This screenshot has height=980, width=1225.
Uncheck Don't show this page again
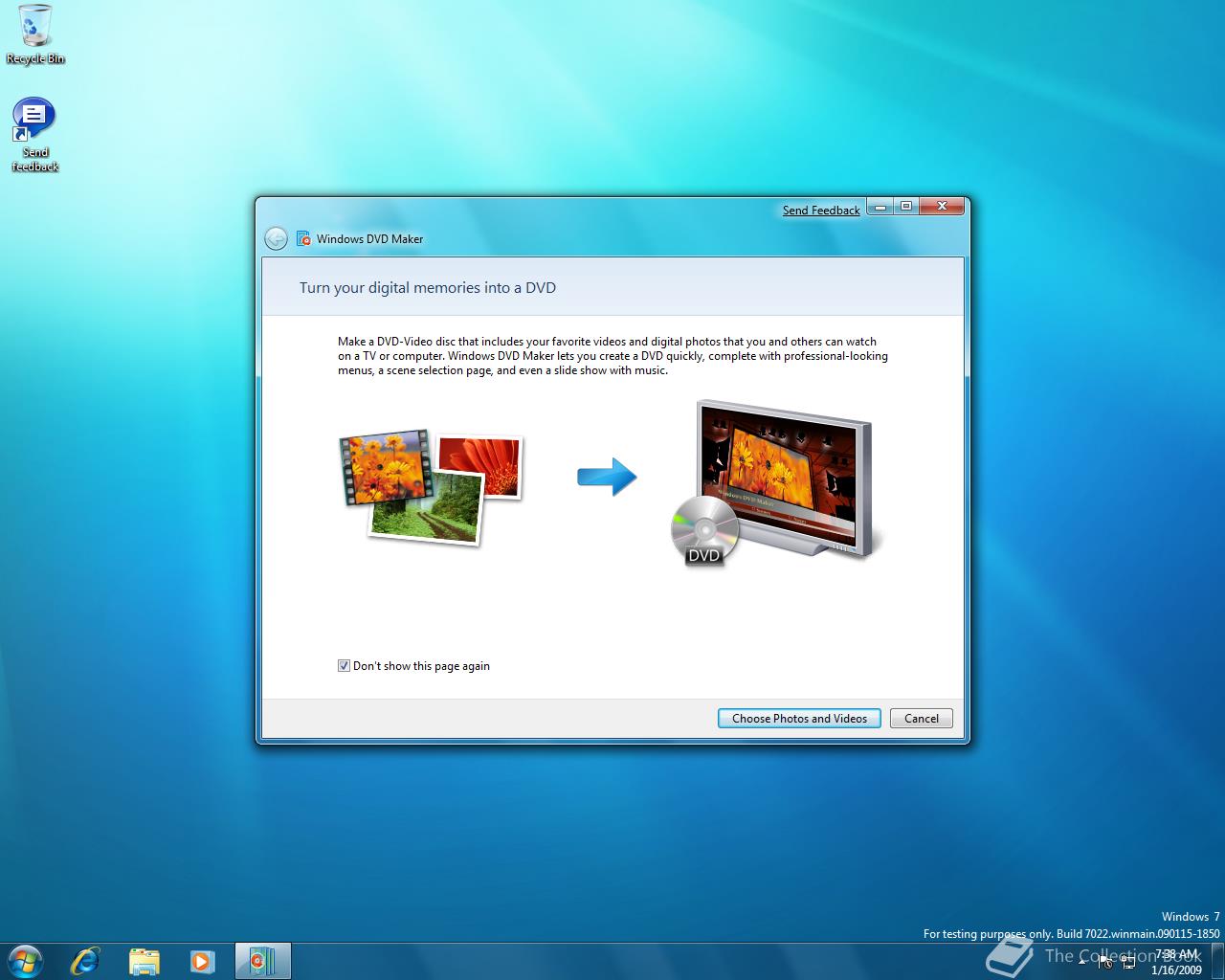click(x=344, y=666)
